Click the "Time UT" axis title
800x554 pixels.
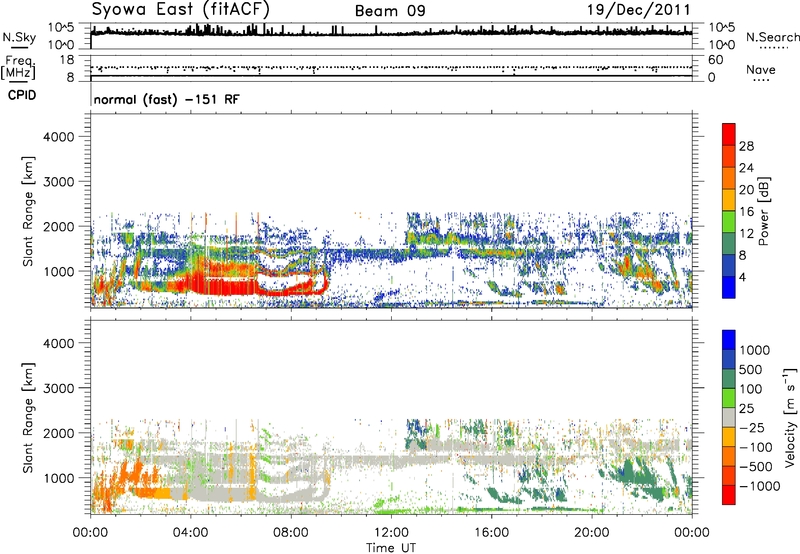391,548
